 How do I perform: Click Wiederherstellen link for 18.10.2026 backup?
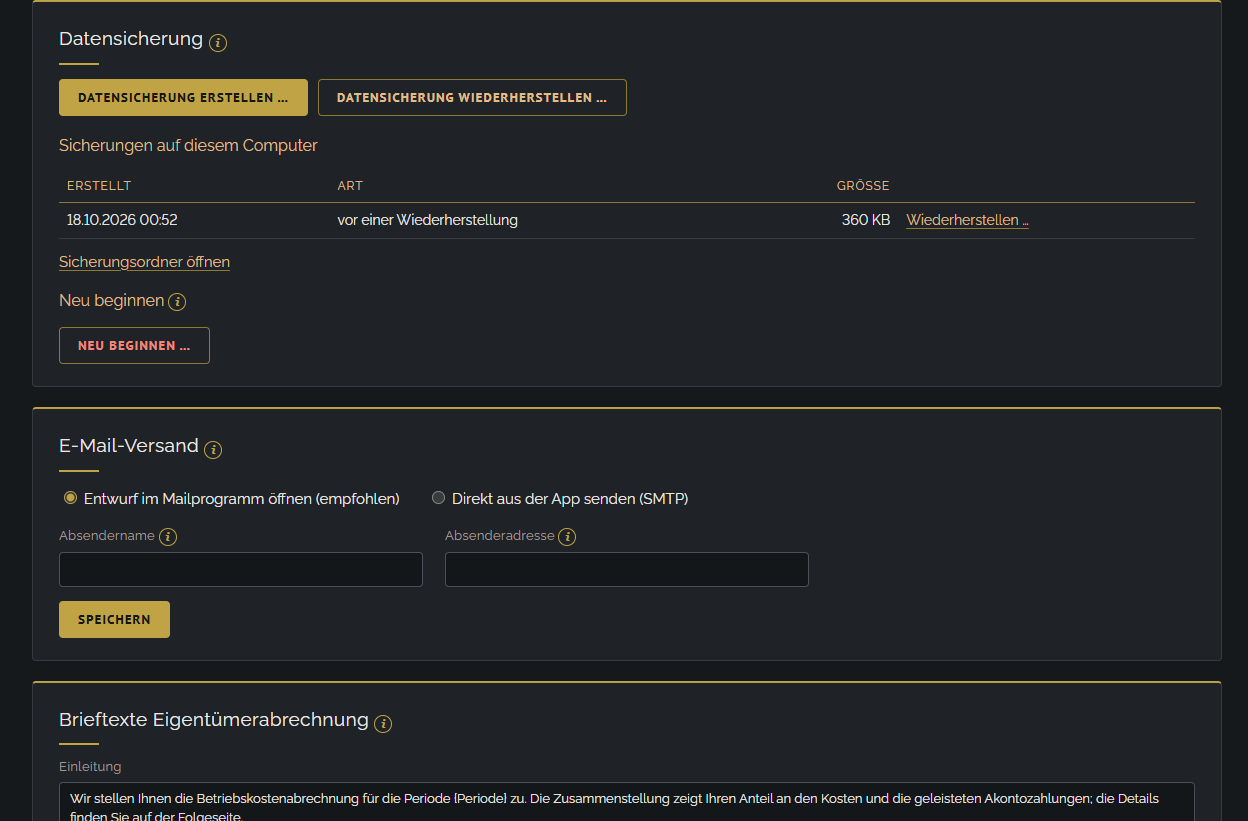pos(967,220)
